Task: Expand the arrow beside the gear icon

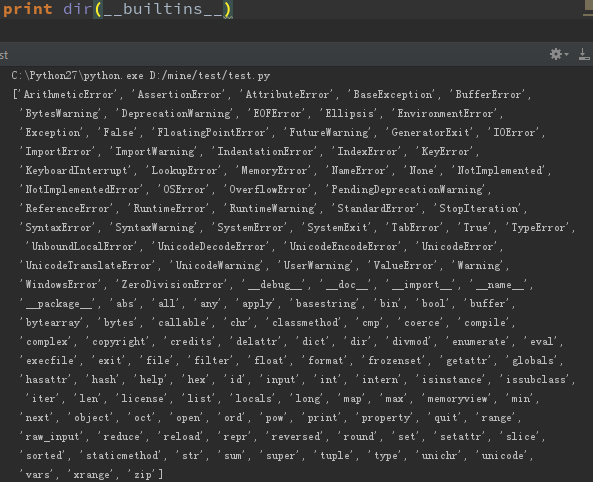Action: [x=566, y=54]
